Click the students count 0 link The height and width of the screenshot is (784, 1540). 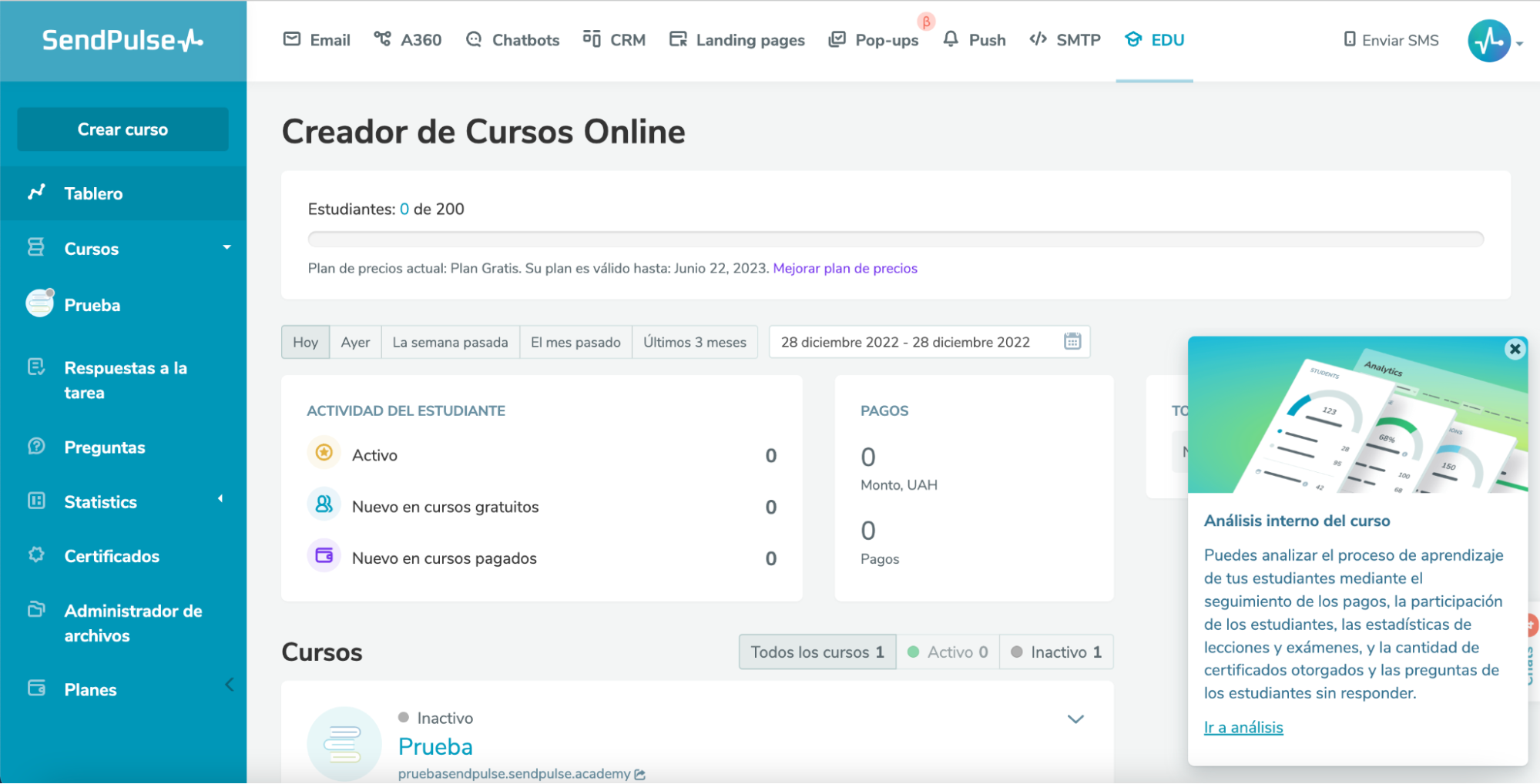404,209
